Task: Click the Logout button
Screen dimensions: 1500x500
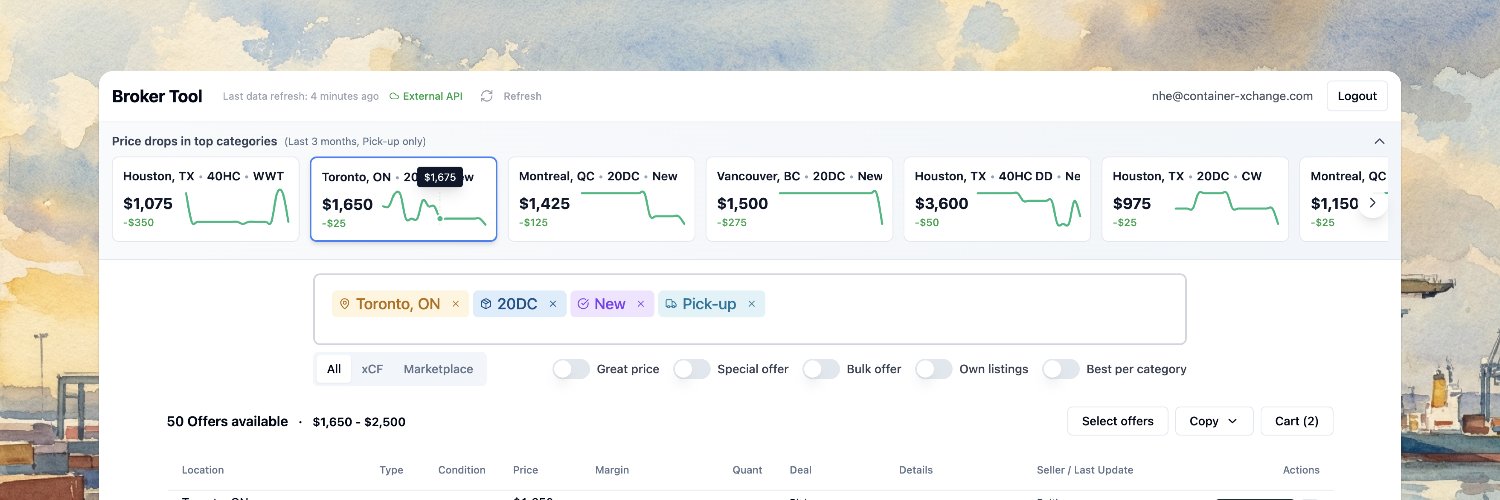Action: click(1357, 96)
